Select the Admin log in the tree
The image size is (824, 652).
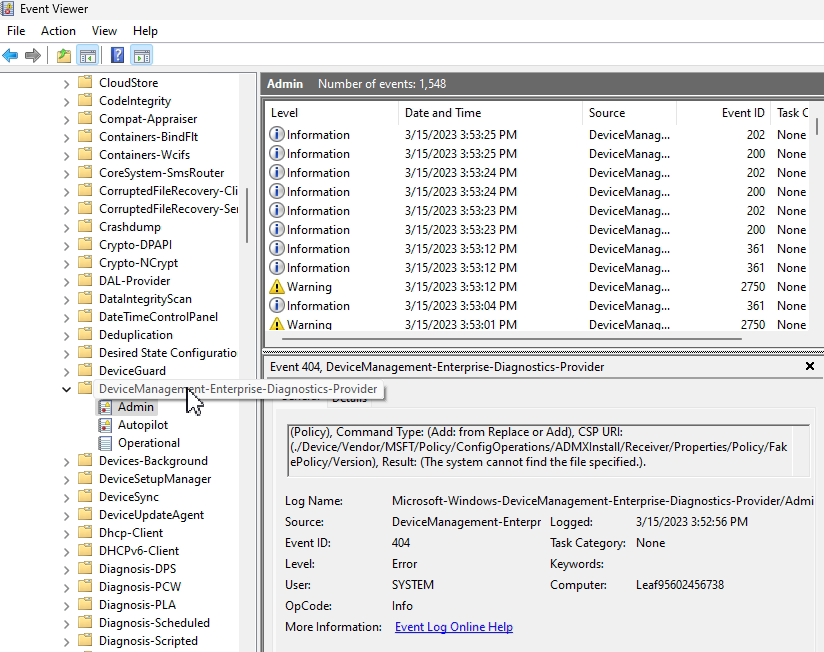(x=136, y=407)
